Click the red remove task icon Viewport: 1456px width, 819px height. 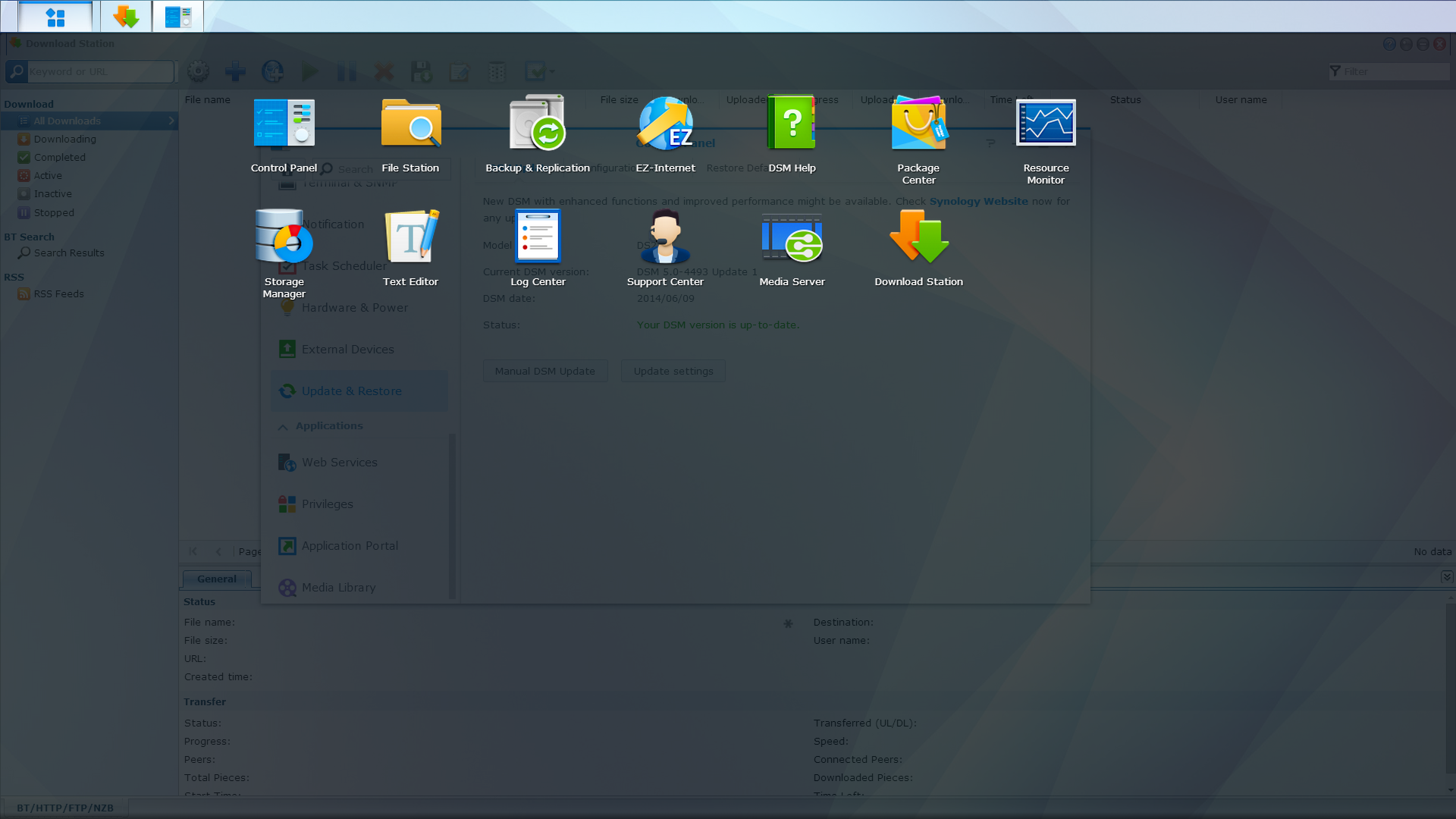pyautogui.click(x=384, y=71)
